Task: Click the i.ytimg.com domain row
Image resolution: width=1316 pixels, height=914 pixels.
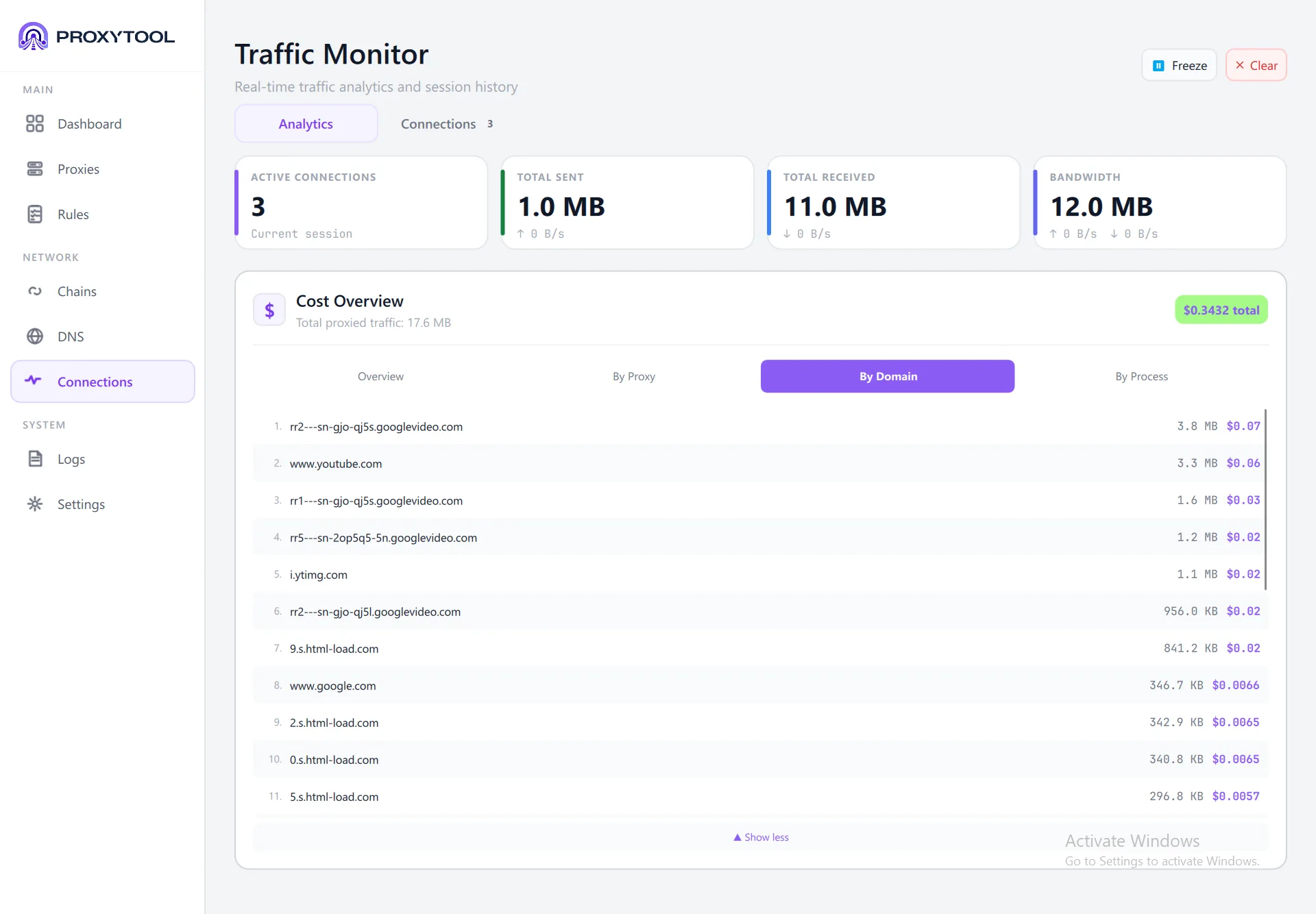Action: [x=759, y=574]
